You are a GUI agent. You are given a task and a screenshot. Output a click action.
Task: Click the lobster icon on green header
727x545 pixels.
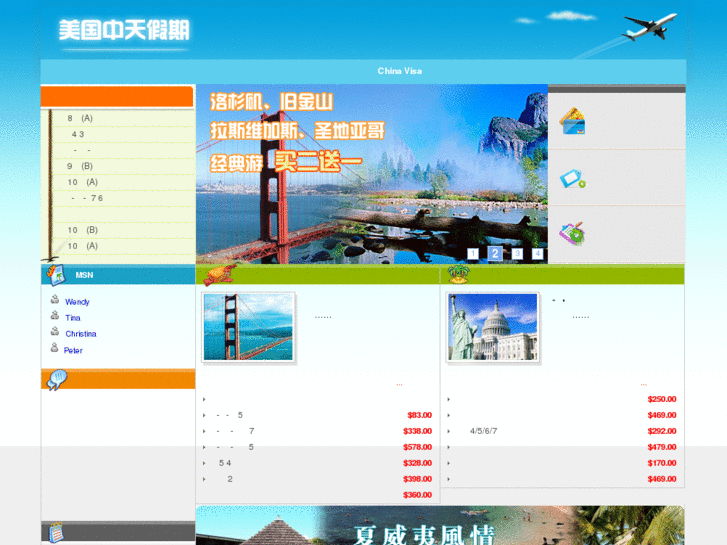click(219, 274)
